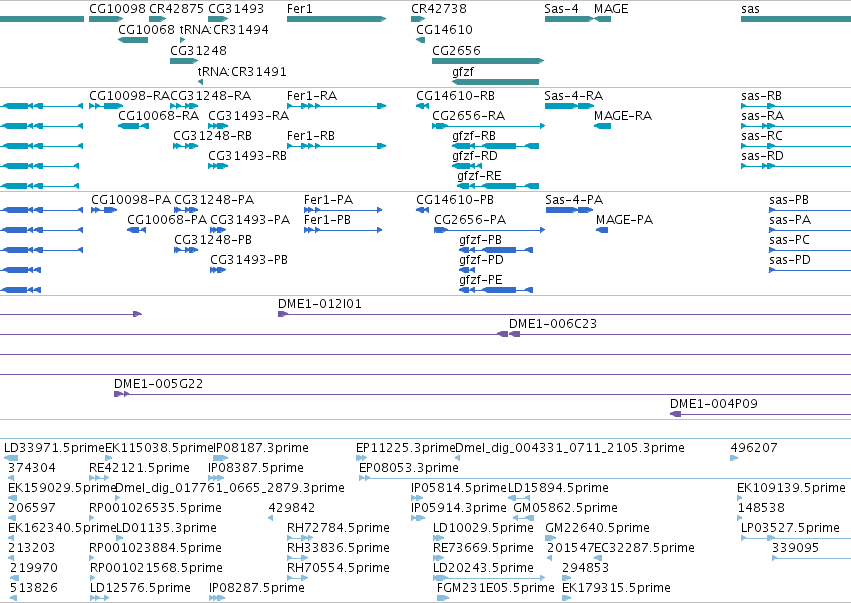Select the 429842 feature label
851x603 pixels.
tap(291, 508)
